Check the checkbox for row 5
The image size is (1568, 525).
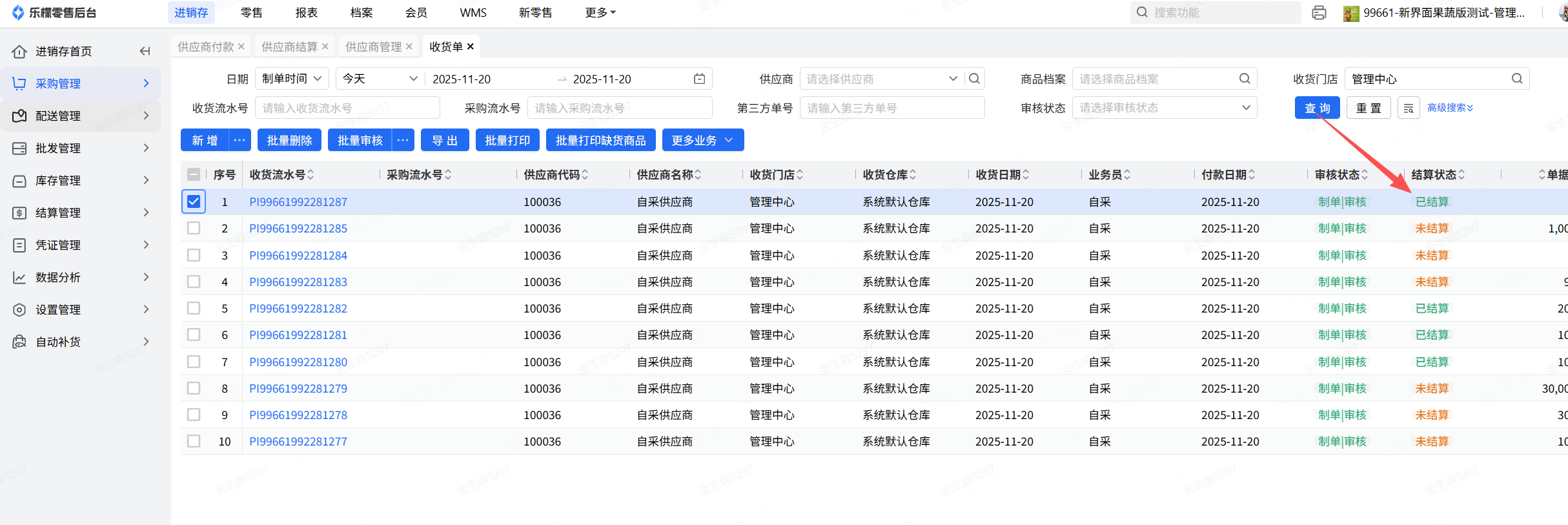tap(194, 308)
